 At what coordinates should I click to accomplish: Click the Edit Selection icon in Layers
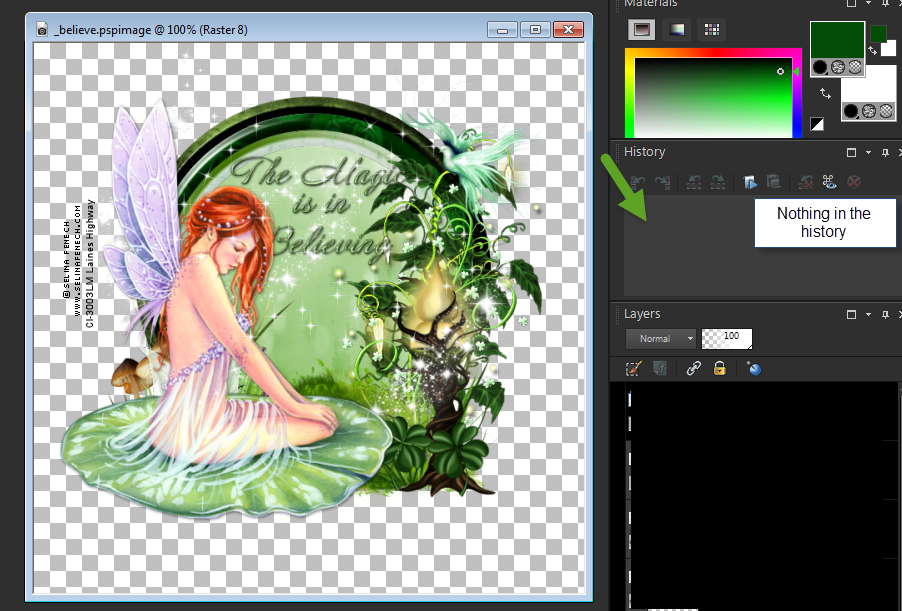[x=632, y=369]
